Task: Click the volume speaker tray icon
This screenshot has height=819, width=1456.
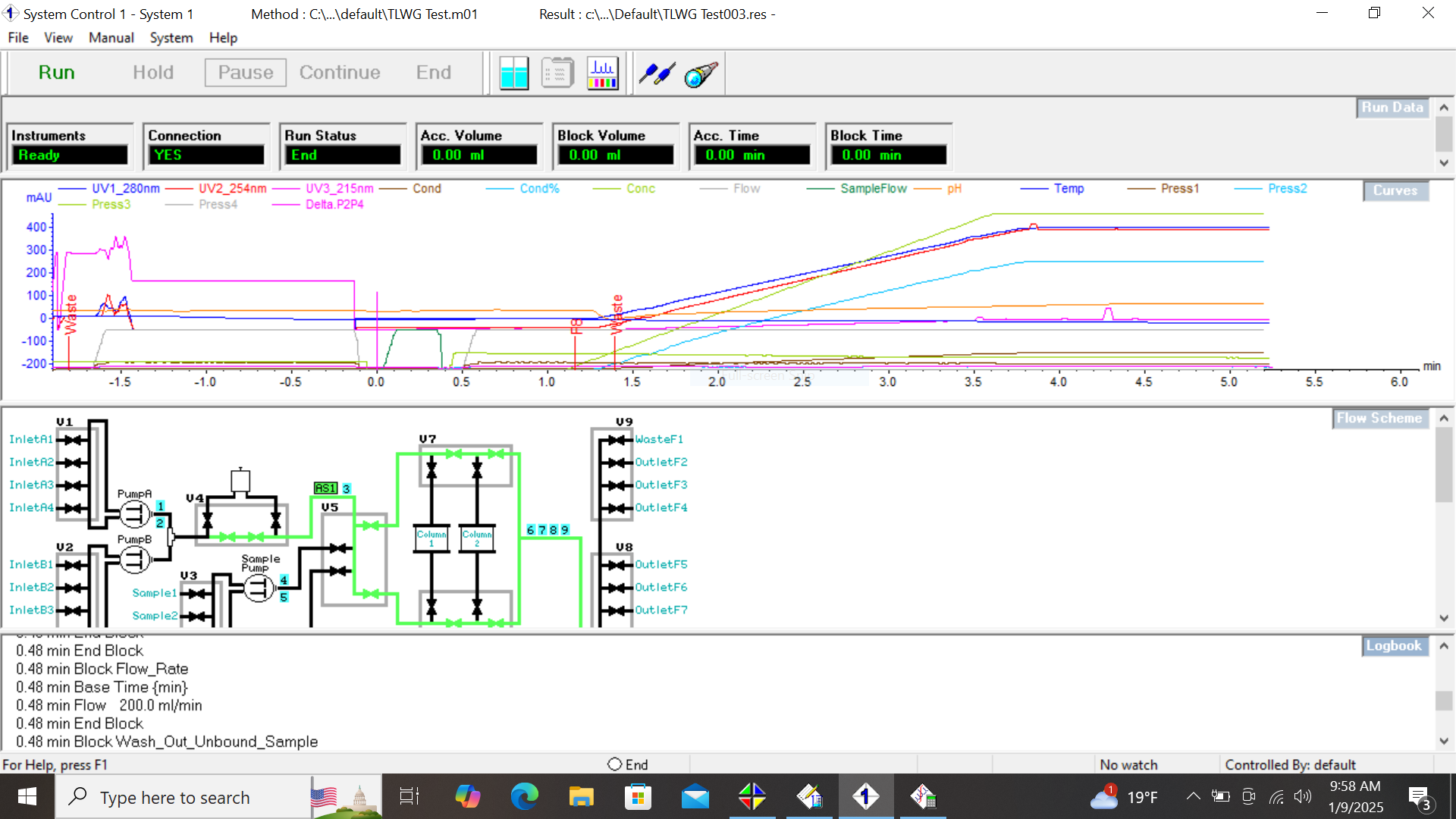Action: [1303, 796]
